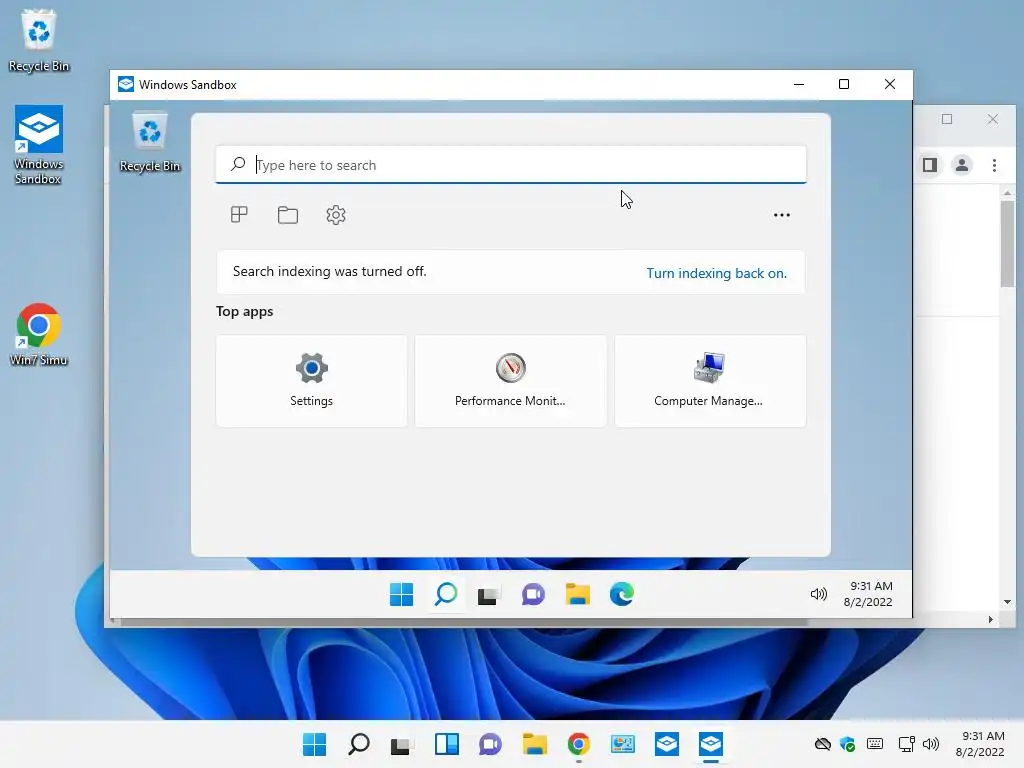Open host Task View icon
Screen dimensions: 1024x768
(402, 744)
